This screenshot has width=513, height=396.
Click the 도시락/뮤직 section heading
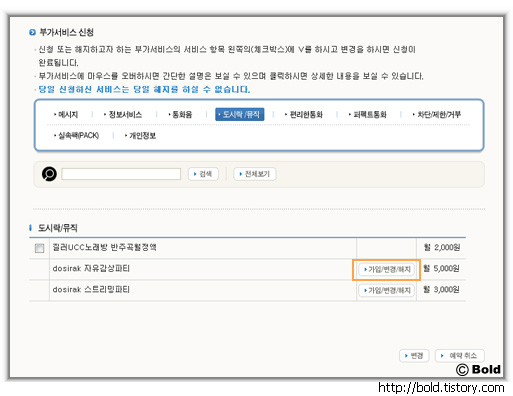pos(58,228)
